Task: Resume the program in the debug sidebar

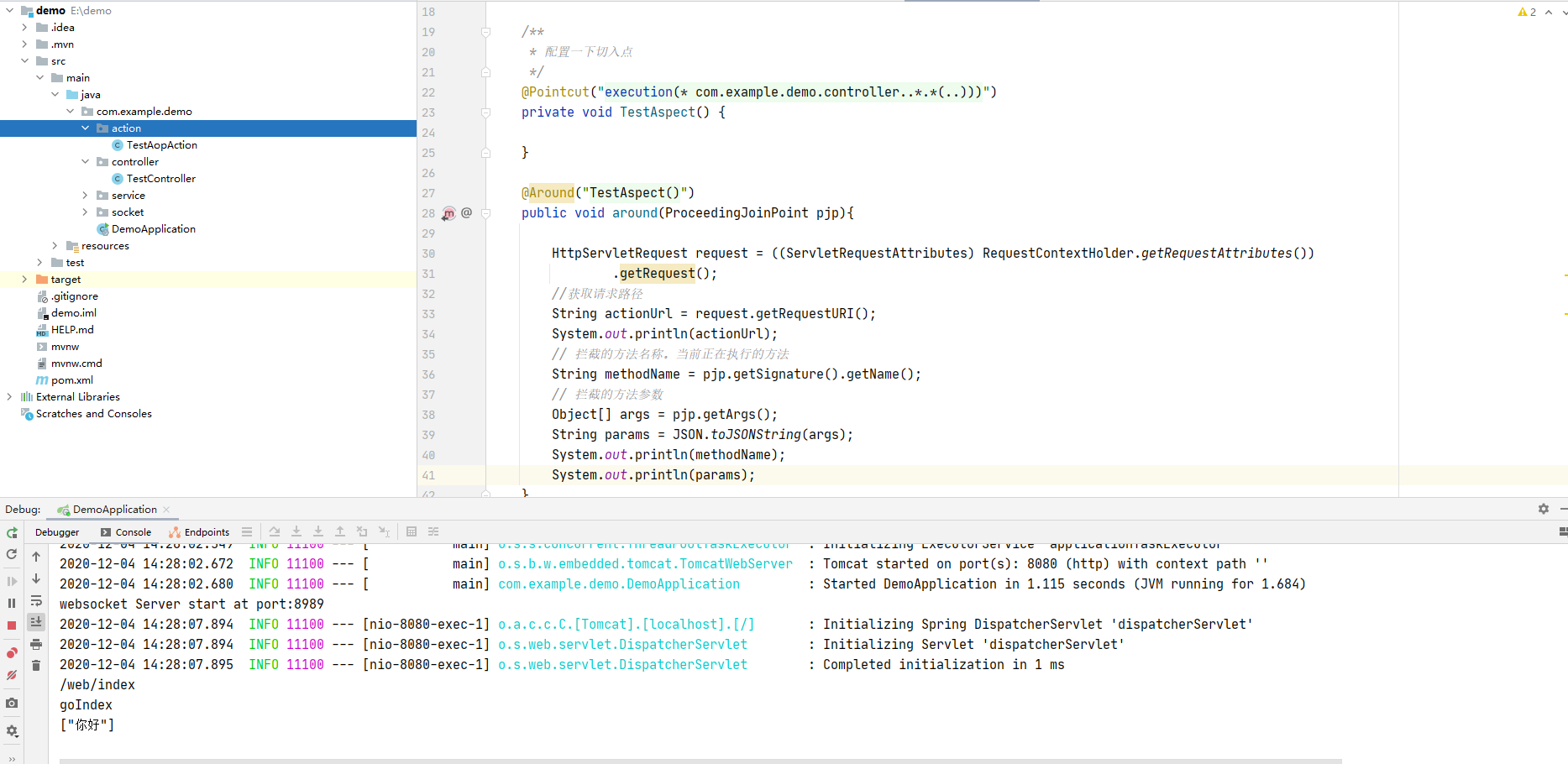Action: pos(12,581)
